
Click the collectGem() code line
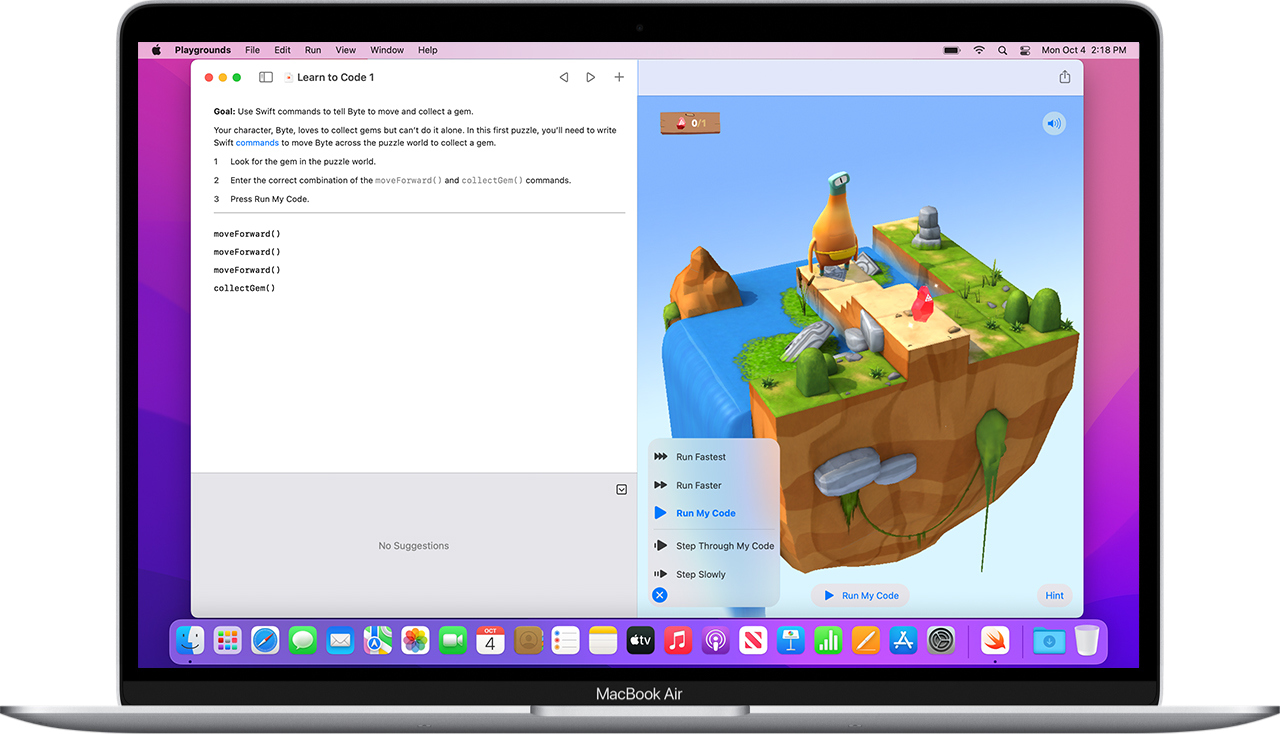point(244,288)
